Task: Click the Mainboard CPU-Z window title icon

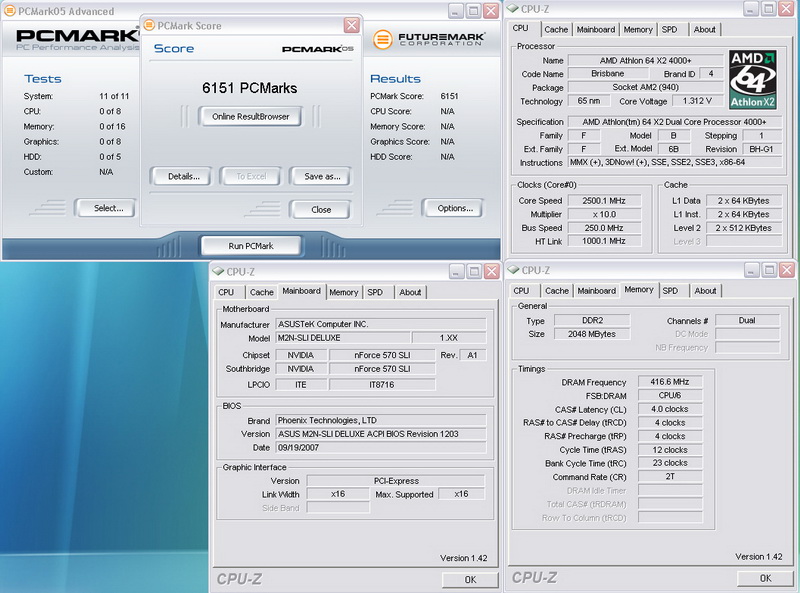Action: tap(218, 271)
